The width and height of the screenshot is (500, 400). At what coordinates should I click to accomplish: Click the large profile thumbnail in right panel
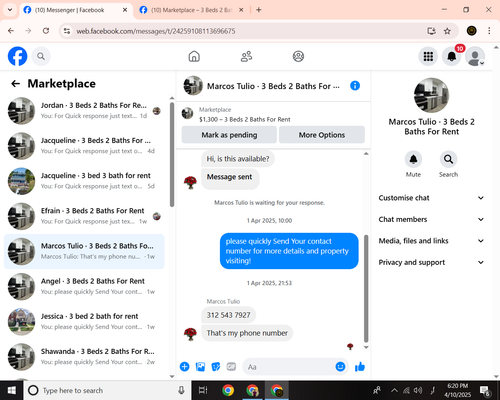coord(431,95)
